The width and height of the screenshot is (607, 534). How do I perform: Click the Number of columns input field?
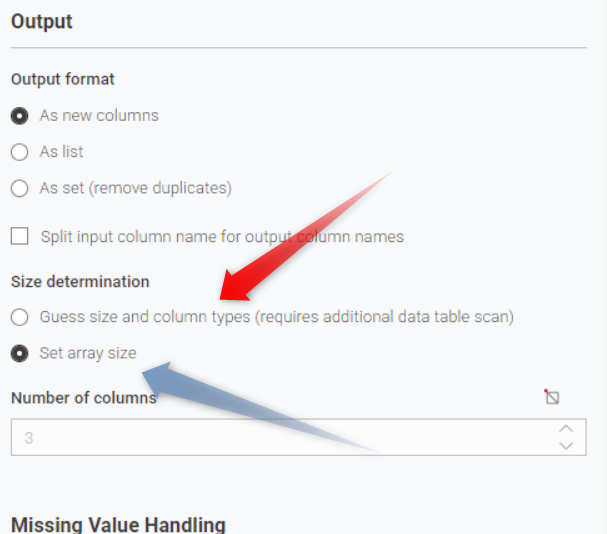coord(280,437)
